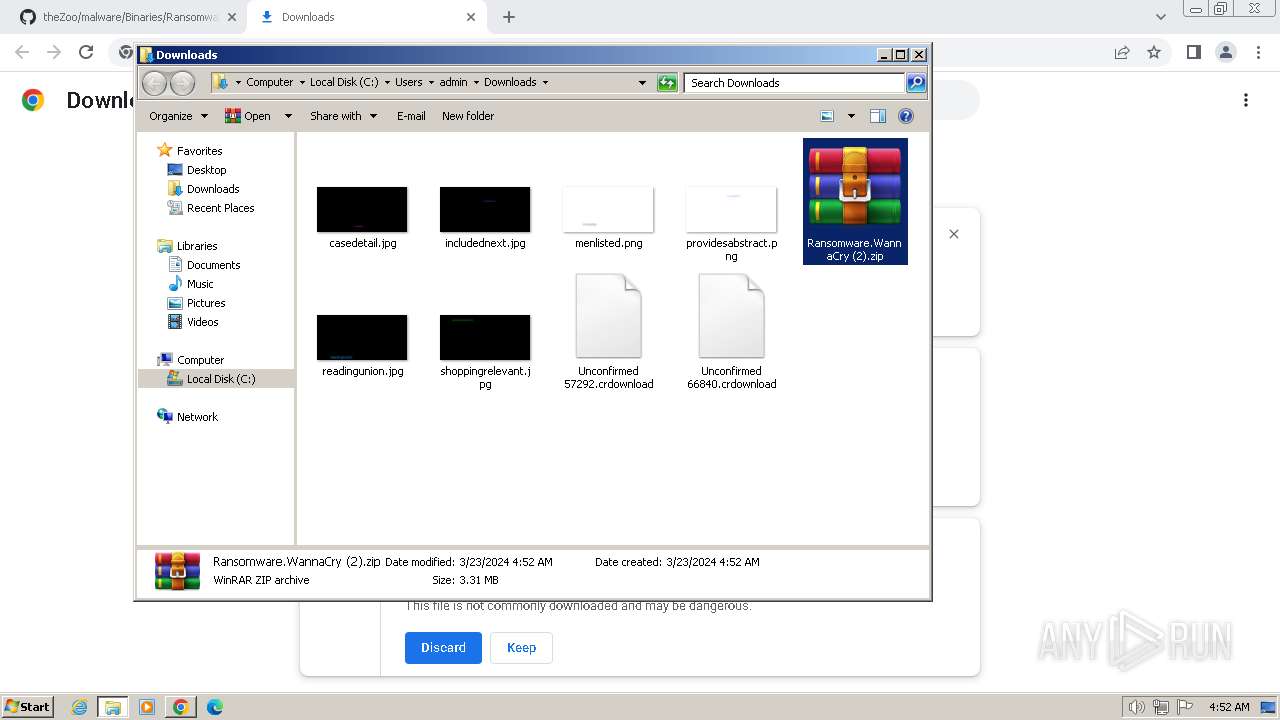Click Discard button in Chrome downloads

pyautogui.click(x=443, y=647)
